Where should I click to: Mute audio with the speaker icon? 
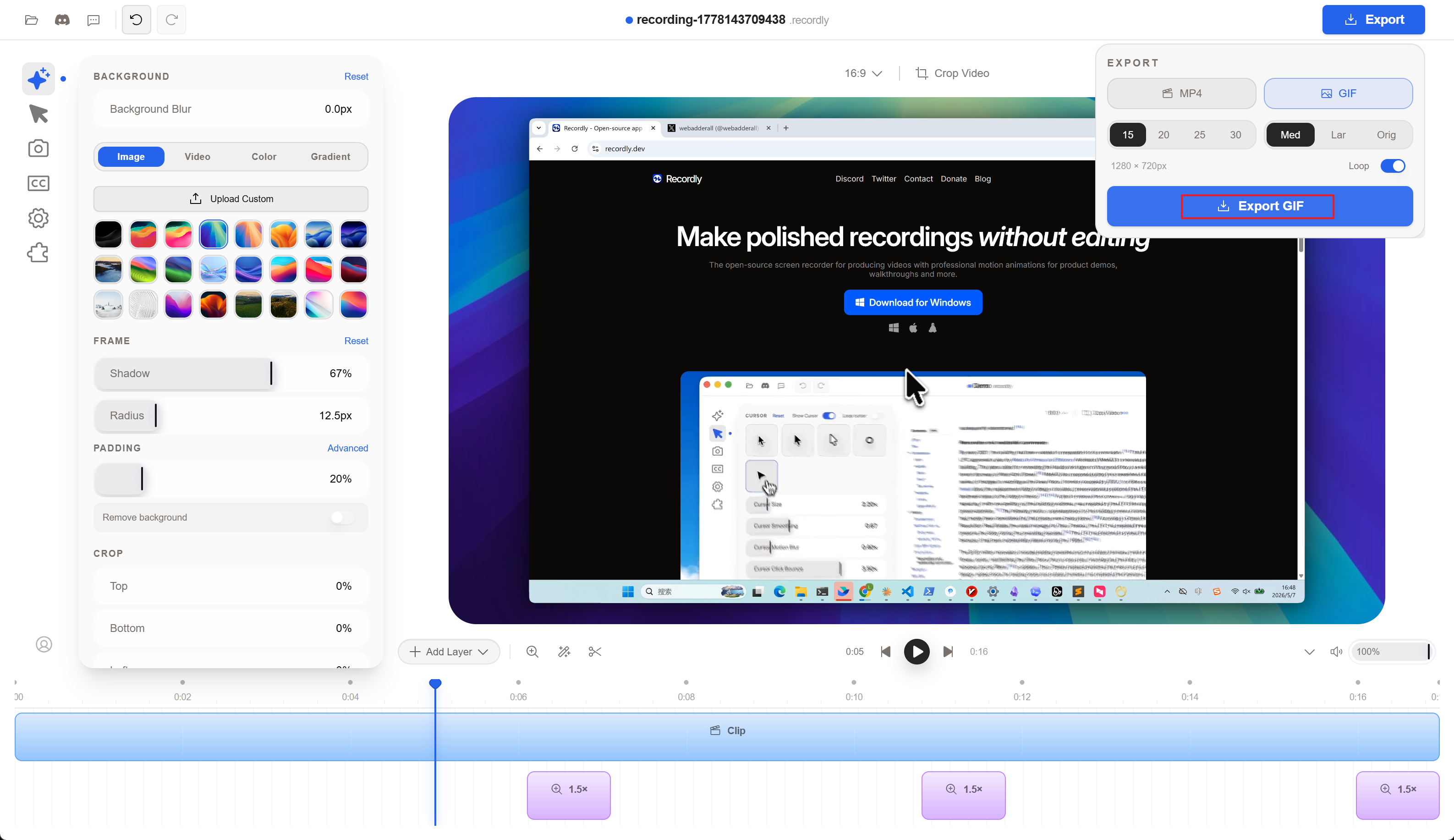[x=1336, y=651]
